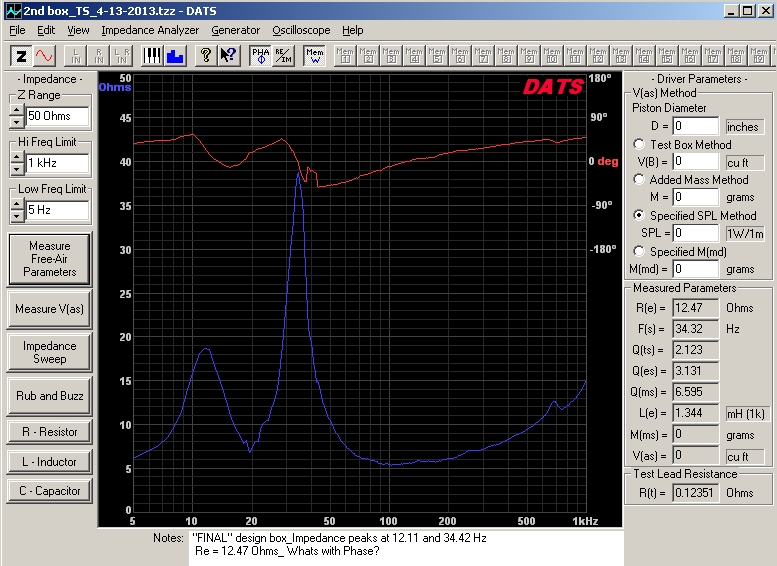Click the SPL value input field

click(696, 233)
